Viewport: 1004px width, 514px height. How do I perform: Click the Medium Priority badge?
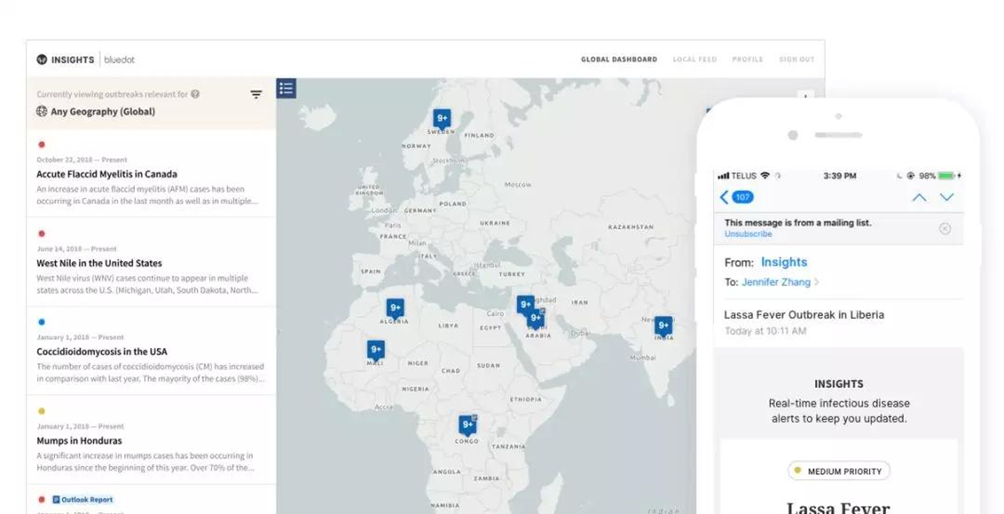pos(838,471)
